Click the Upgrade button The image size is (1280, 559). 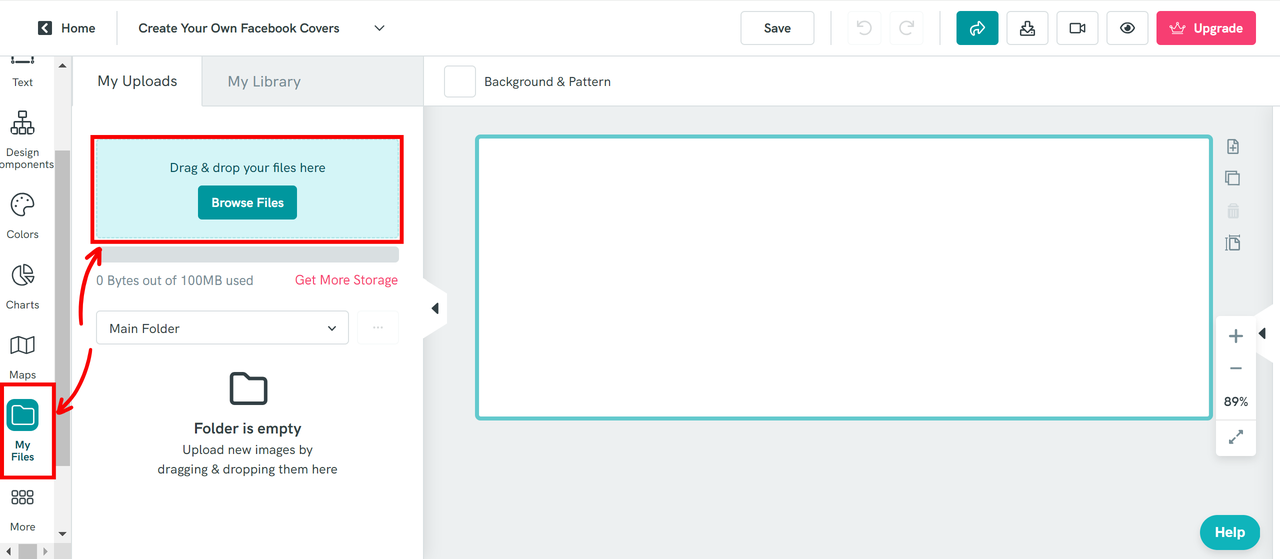1206,28
